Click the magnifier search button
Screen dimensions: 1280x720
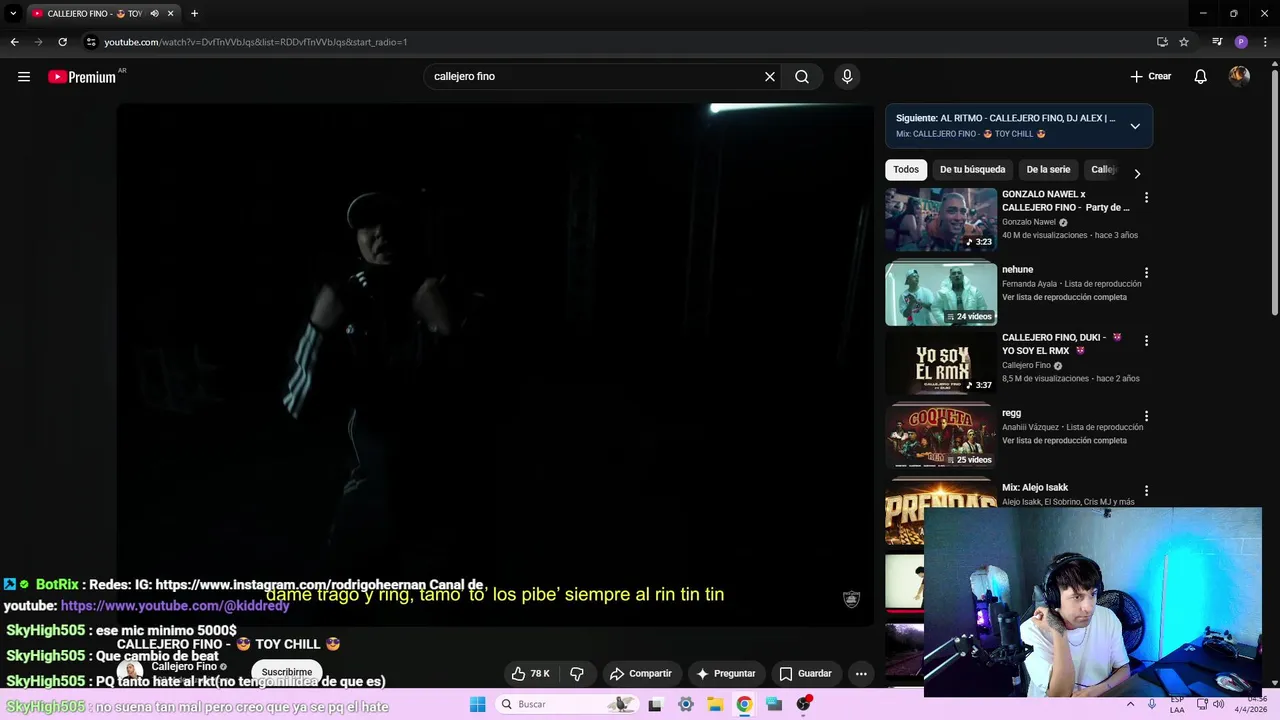(x=802, y=77)
